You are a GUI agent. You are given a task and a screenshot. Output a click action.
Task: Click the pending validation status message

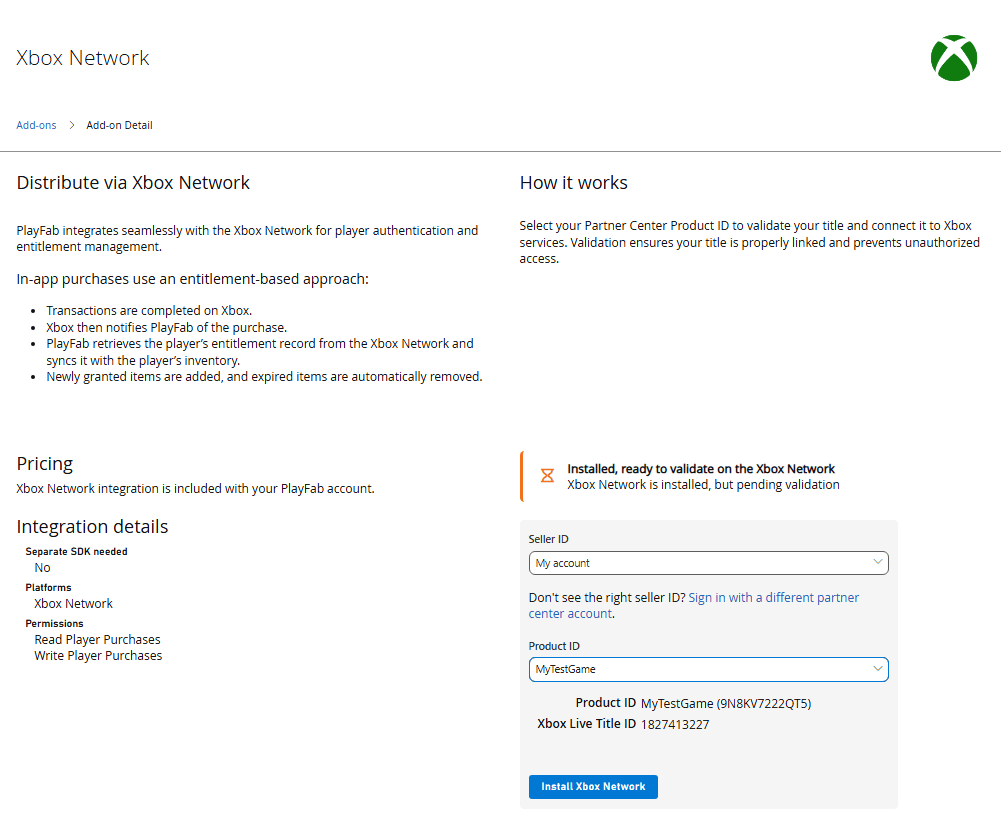click(x=704, y=484)
